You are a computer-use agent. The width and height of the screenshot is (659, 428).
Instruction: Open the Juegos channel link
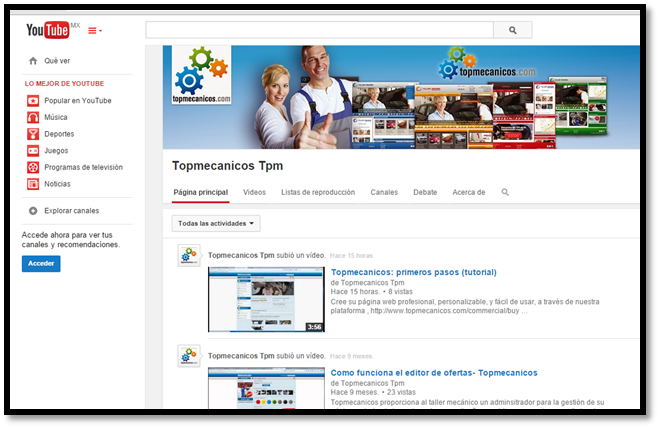[x=56, y=151]
